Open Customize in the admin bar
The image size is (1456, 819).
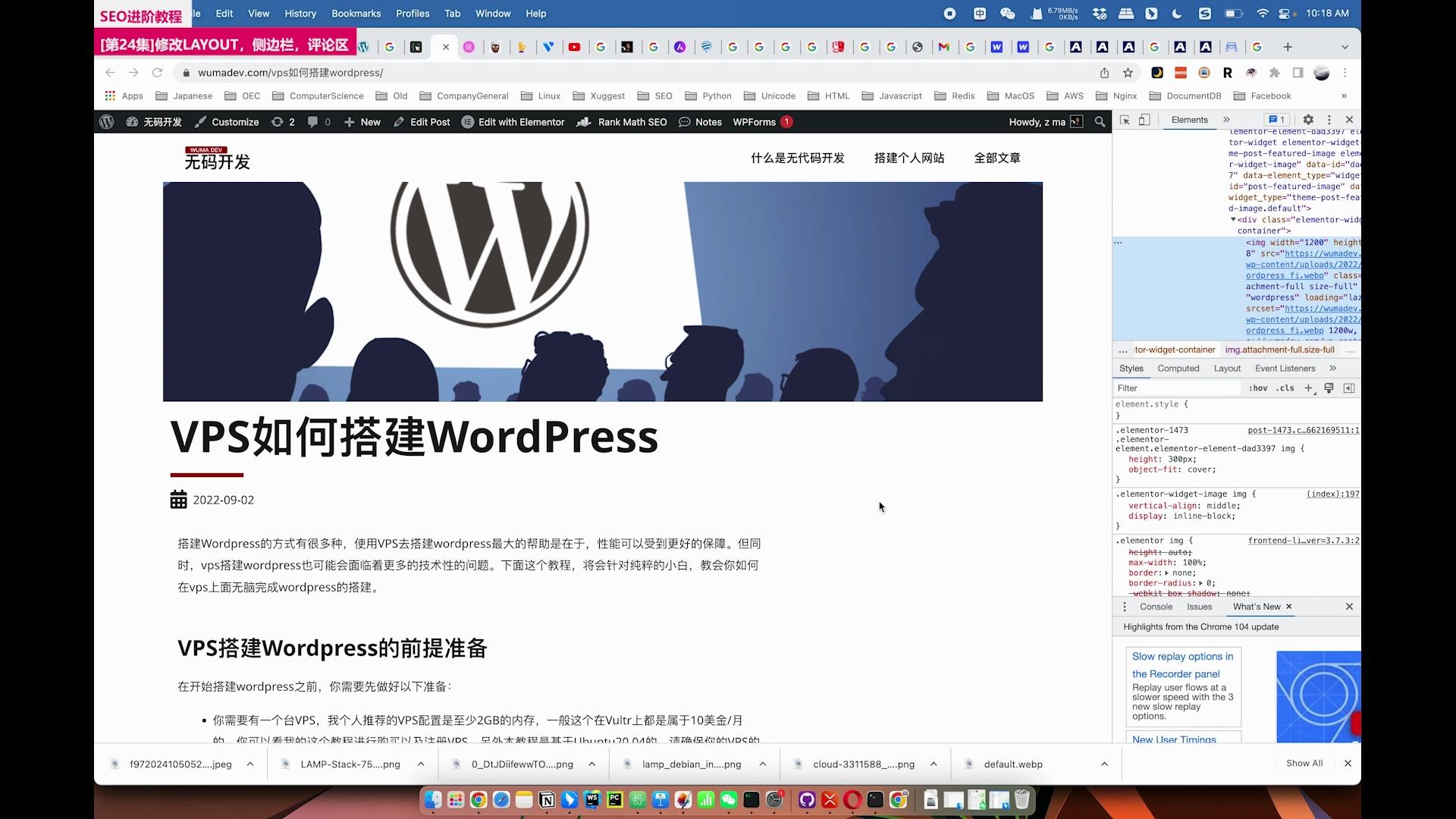tap(227, 121)
